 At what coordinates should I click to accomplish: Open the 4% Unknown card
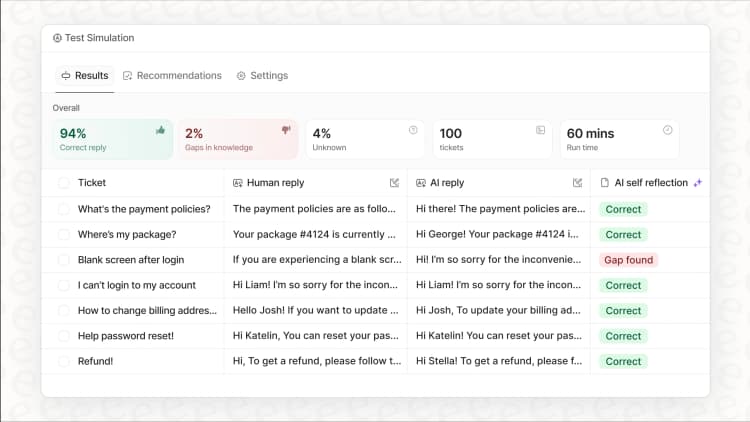point(365,139)
